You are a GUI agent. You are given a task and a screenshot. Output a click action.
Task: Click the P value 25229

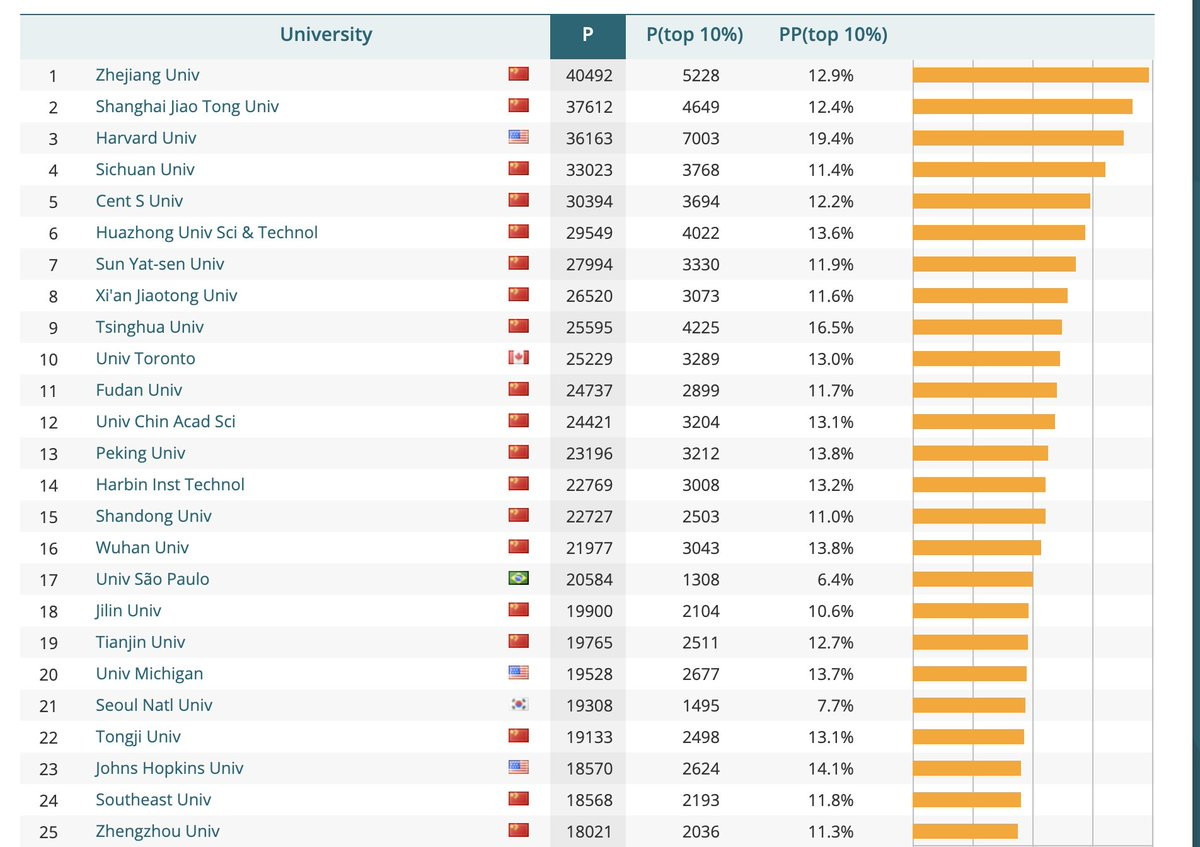click(589, 358)
